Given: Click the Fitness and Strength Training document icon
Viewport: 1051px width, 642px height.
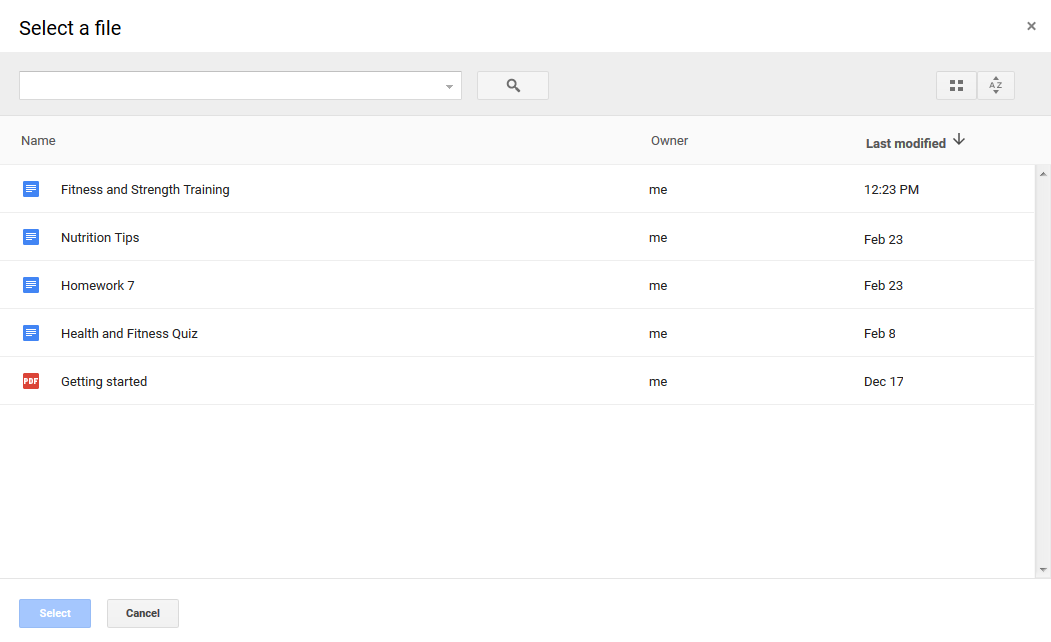Looking at the screenshot, I should 30,189.
